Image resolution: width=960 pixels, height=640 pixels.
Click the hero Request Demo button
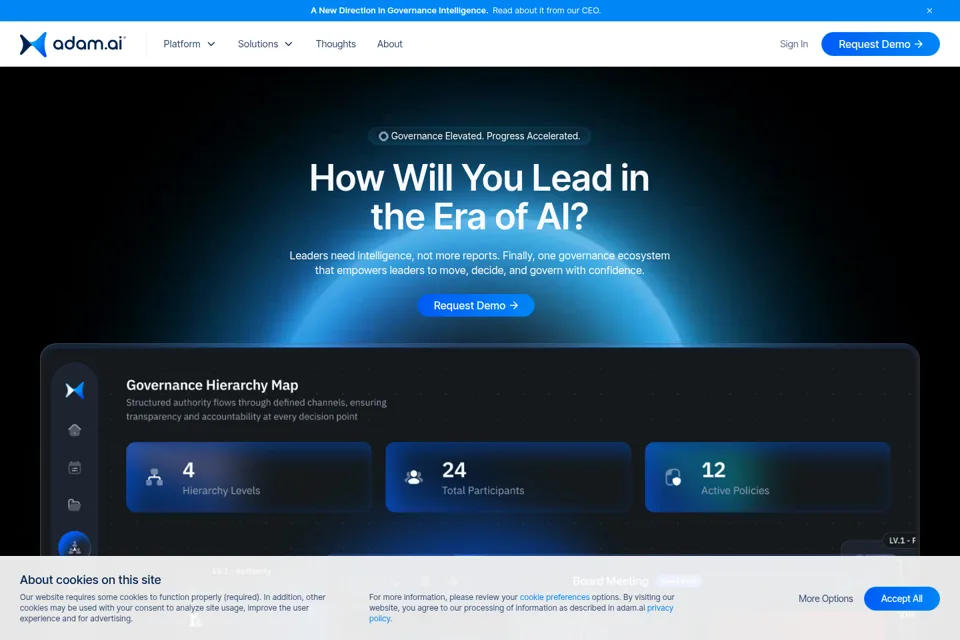(x=476, y=306)
